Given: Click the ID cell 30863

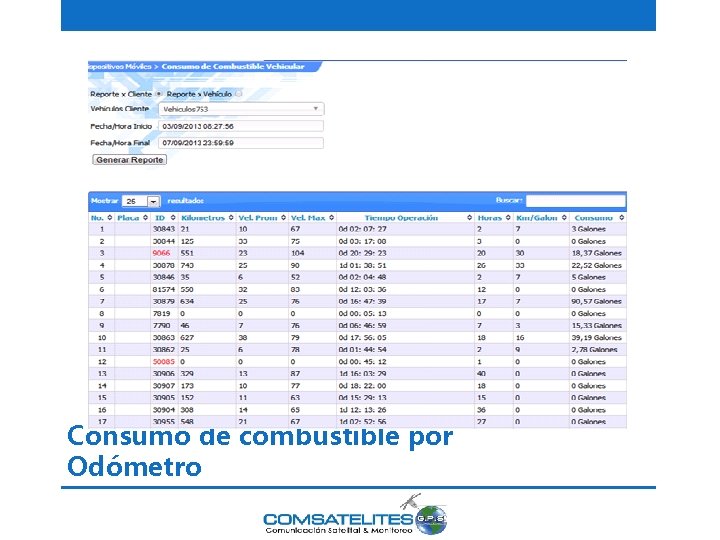Looking at the screenshot, I should coord(163,338).
